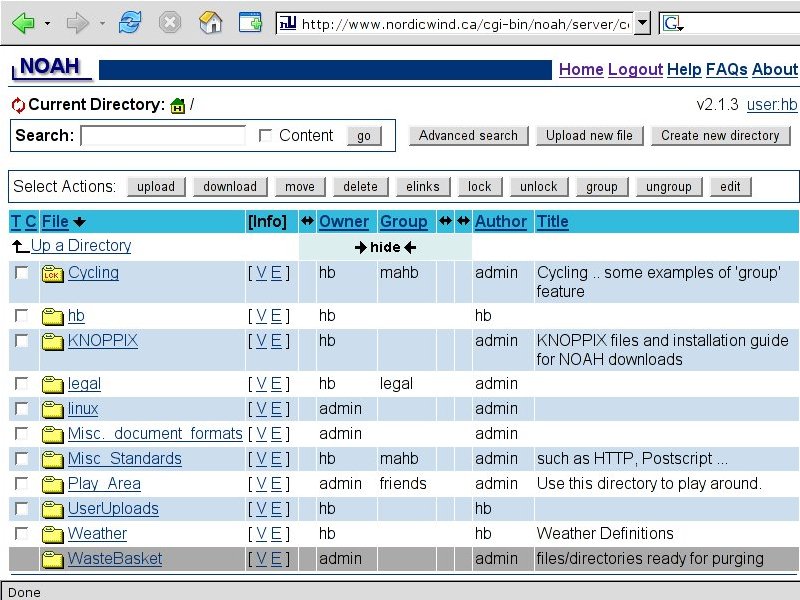Click the red refresh icon near Current Directory

point(18,105)
